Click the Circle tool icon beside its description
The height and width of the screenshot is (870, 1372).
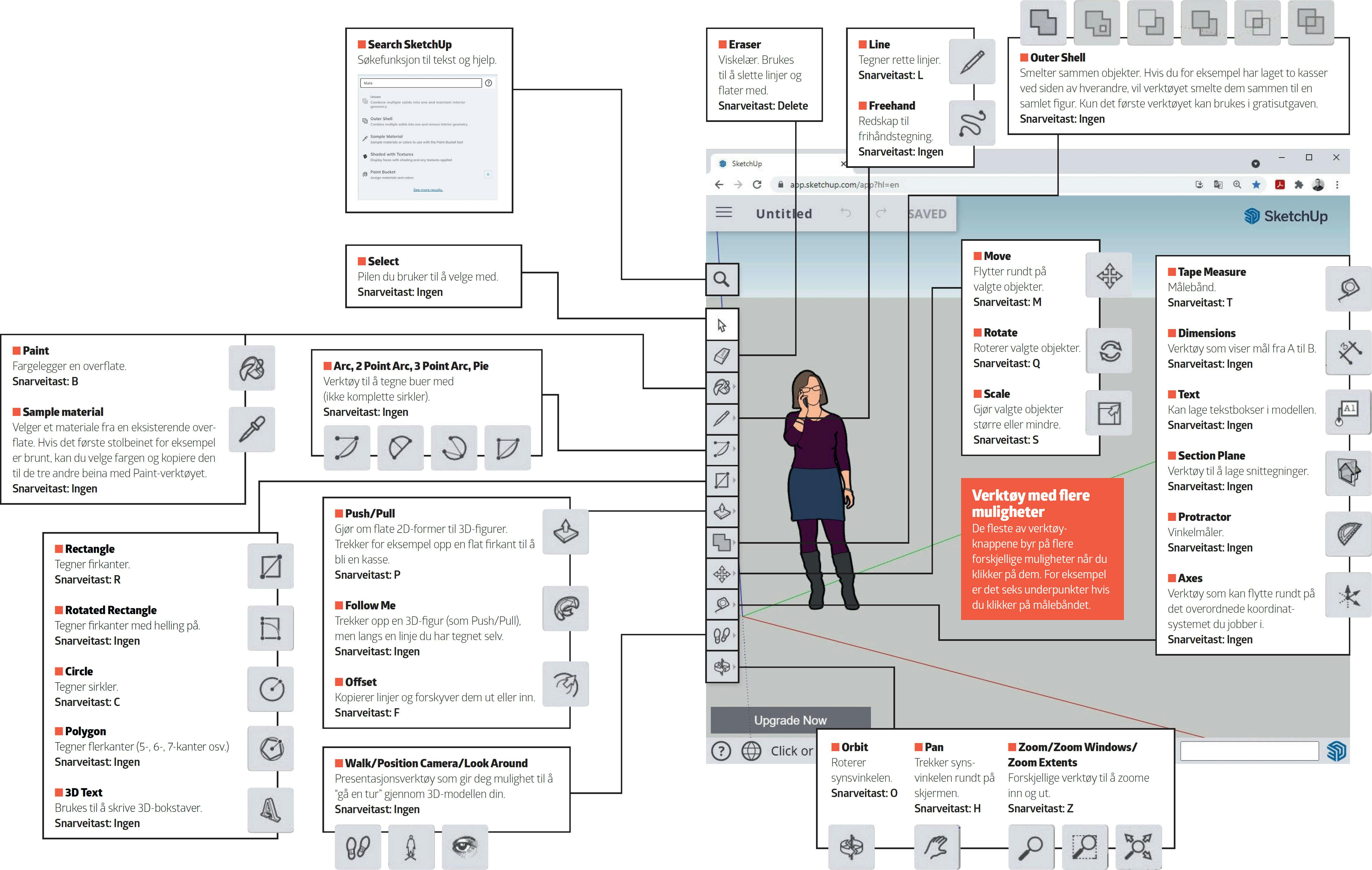click(x=271, y=689)
